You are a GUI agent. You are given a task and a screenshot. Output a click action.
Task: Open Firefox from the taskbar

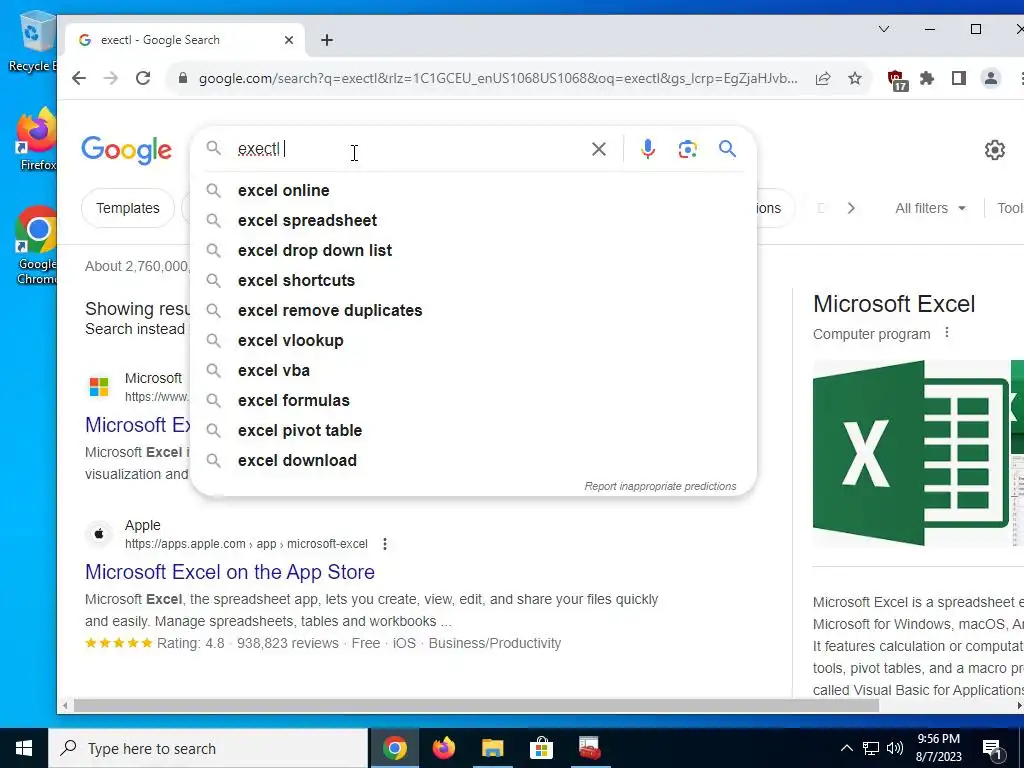click(x=443, y=748)
